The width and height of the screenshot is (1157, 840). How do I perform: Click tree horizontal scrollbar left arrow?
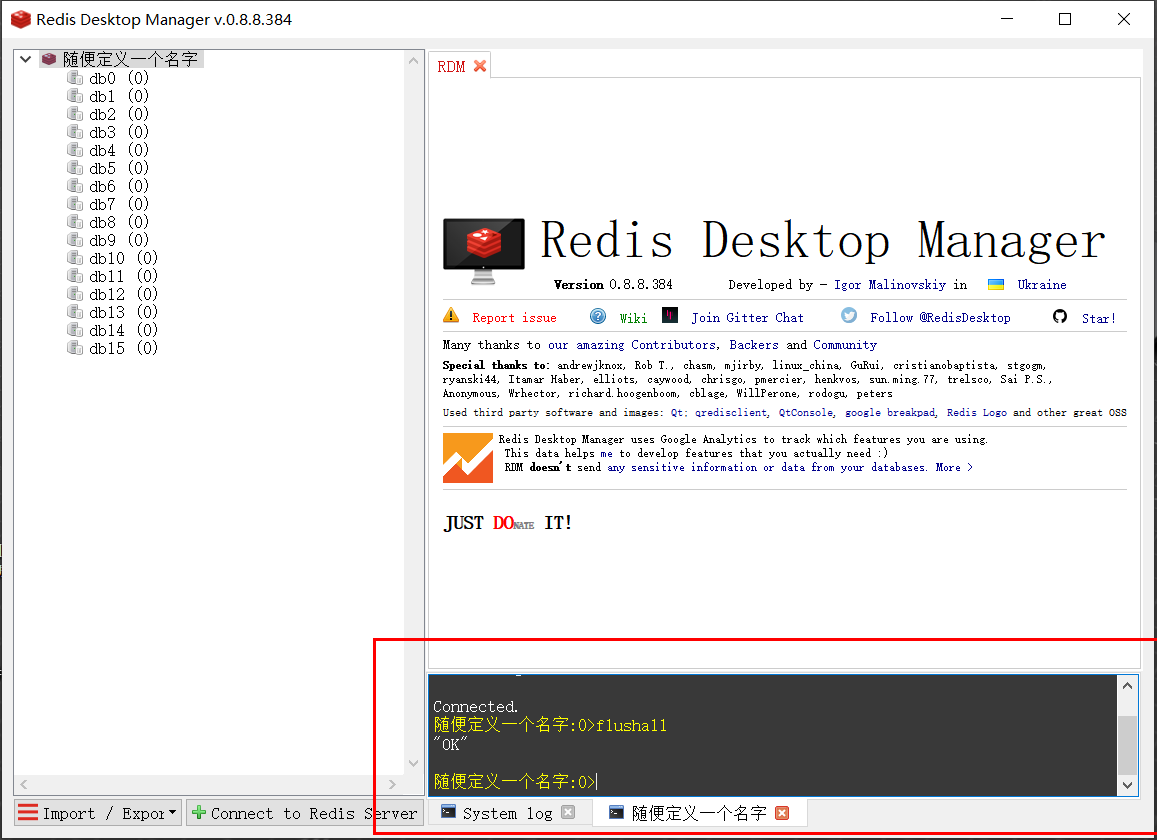pos(24,784)
